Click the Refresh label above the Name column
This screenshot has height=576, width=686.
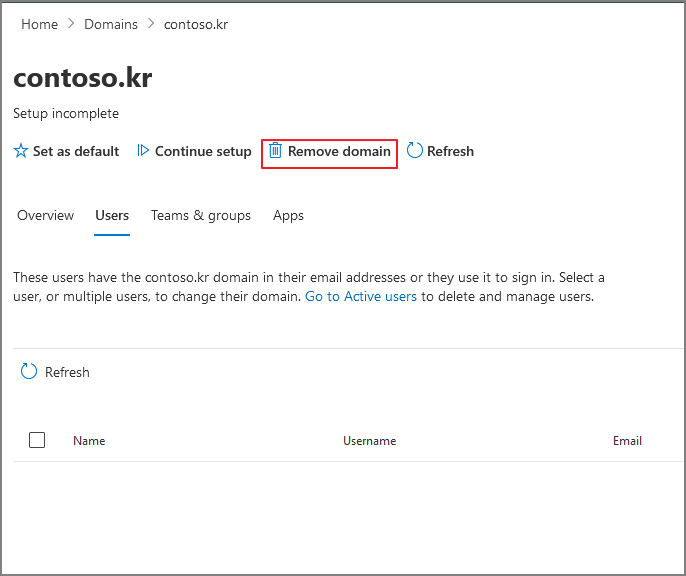click(x=67, y=372)
